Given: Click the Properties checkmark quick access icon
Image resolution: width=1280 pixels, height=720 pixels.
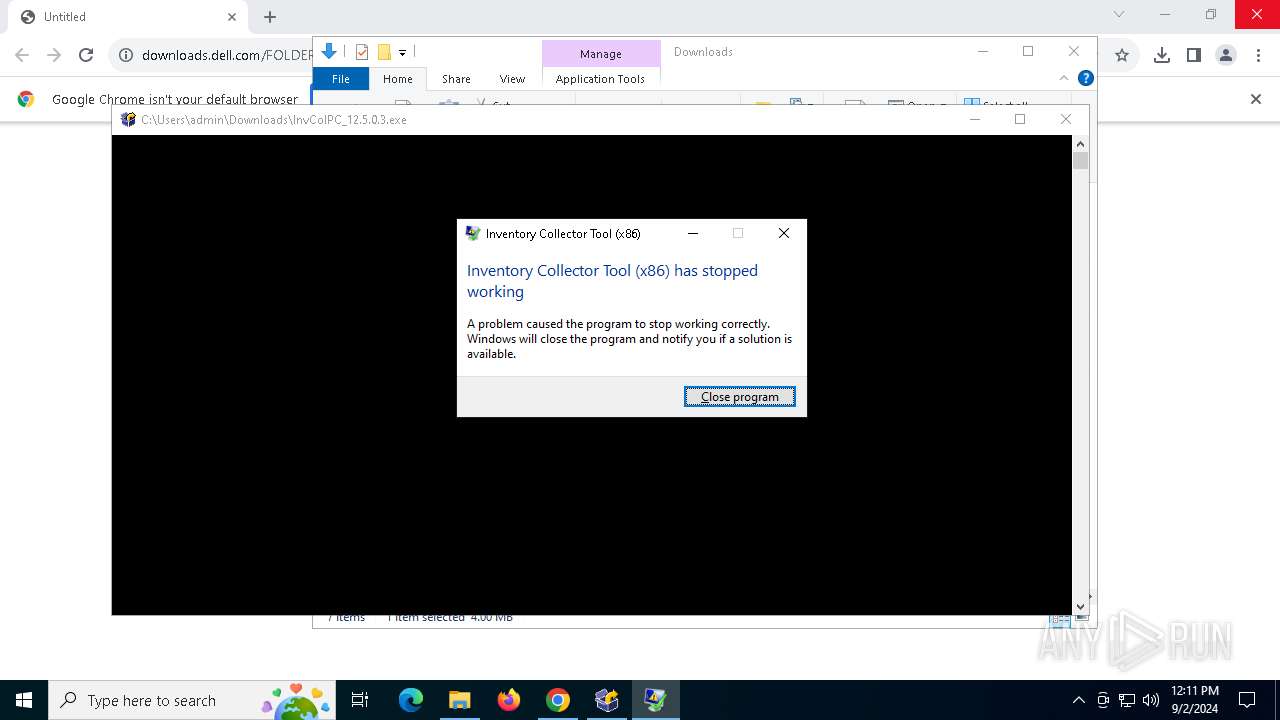Looking at the screenshot, I should coord(362,52).
